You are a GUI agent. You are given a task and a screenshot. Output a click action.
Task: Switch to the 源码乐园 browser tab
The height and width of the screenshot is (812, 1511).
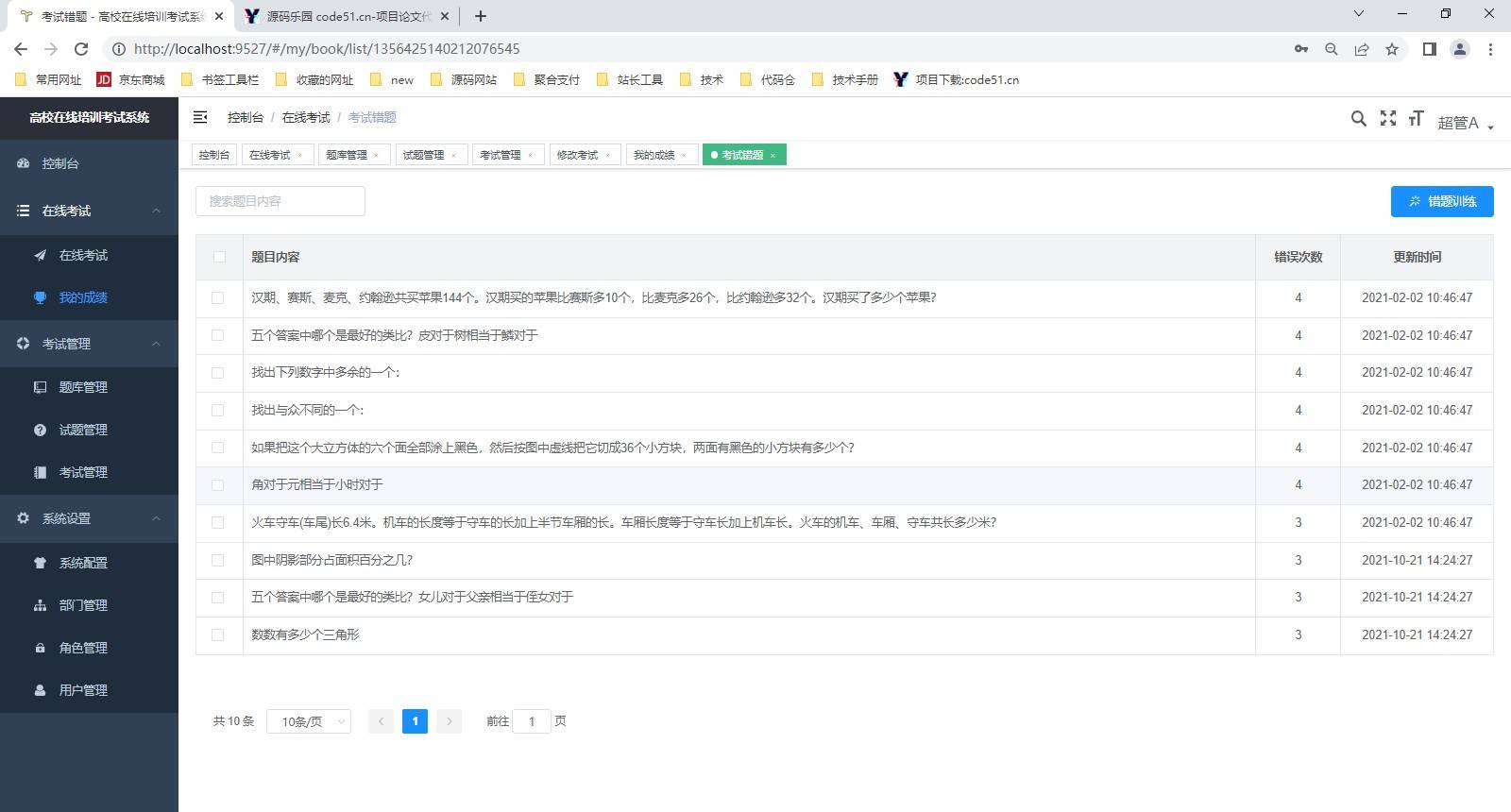pyautogui.click(x=346, y=16)
